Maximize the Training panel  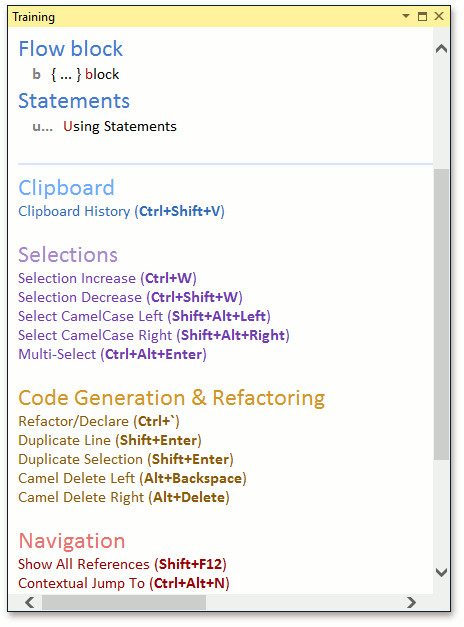[x=422, y=16]
